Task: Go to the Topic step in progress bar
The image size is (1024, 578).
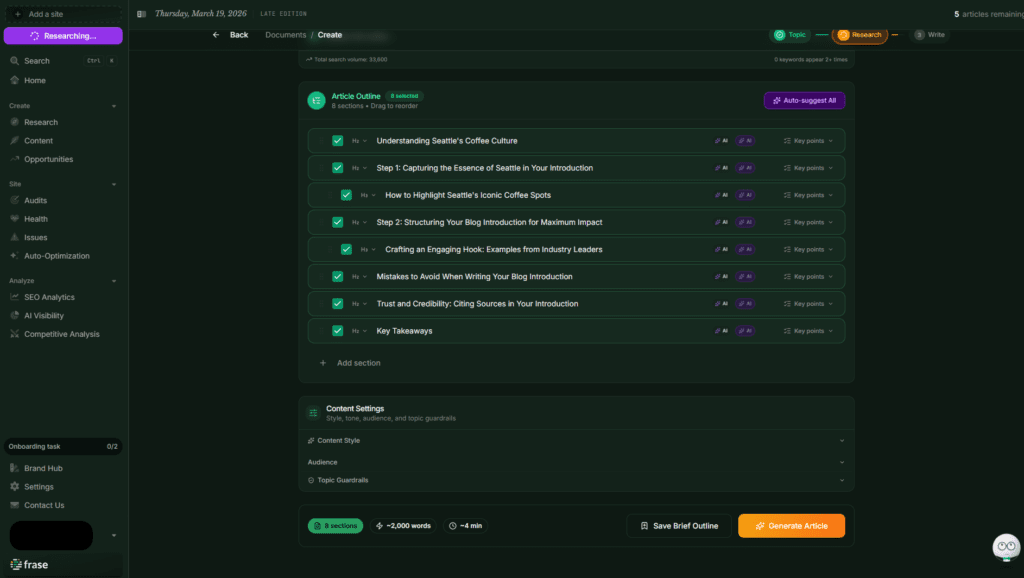Action: [x=790, y=35]
